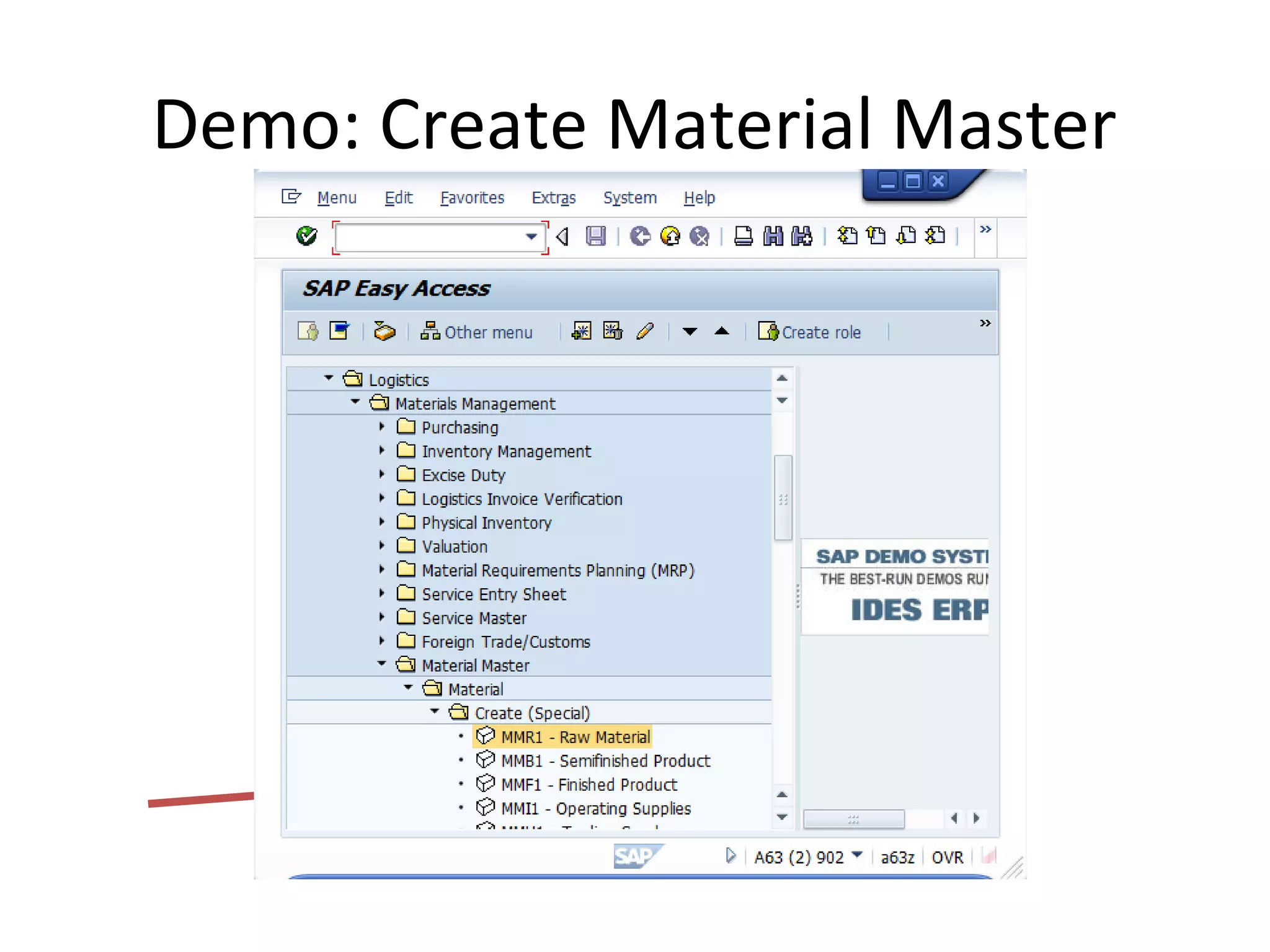Image resolution: width=1270 pixels, height=952 pixels.
Task: Click the Other menu button
Action: coord(476,332)
